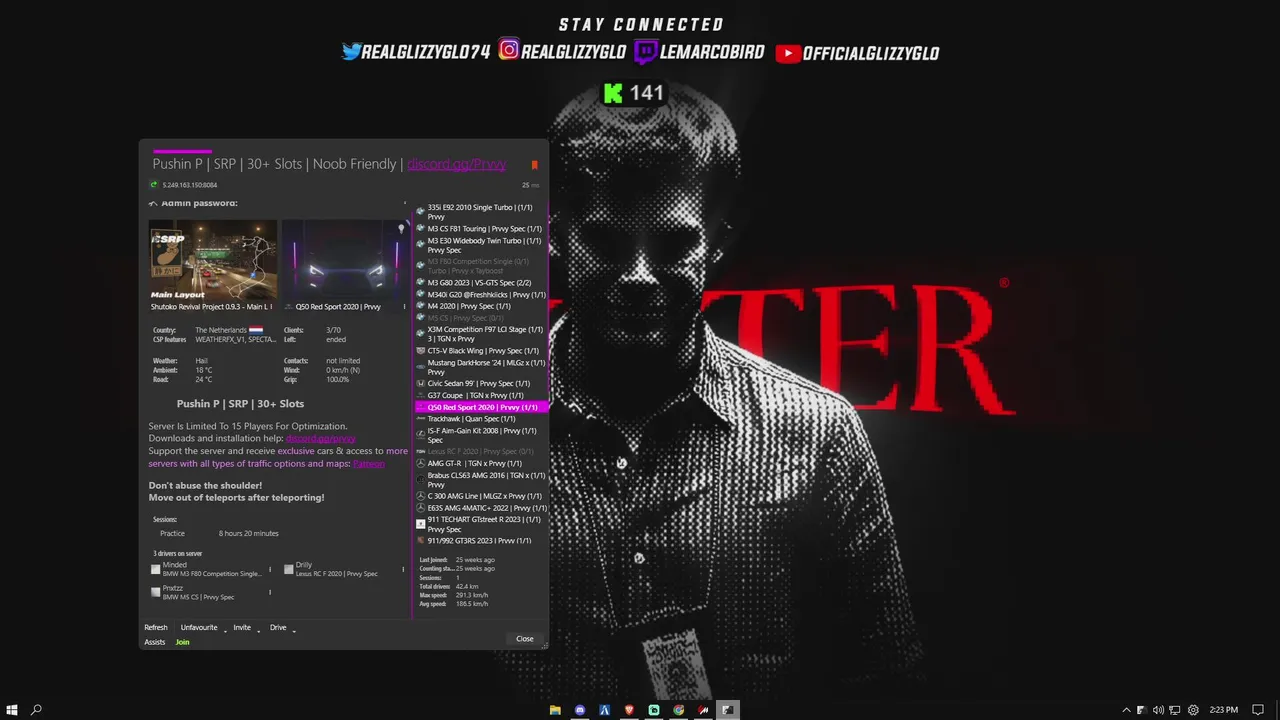Viewport: 1280px width, 720px height.
Task: Click the Drive button
Action: click(278, 628)
